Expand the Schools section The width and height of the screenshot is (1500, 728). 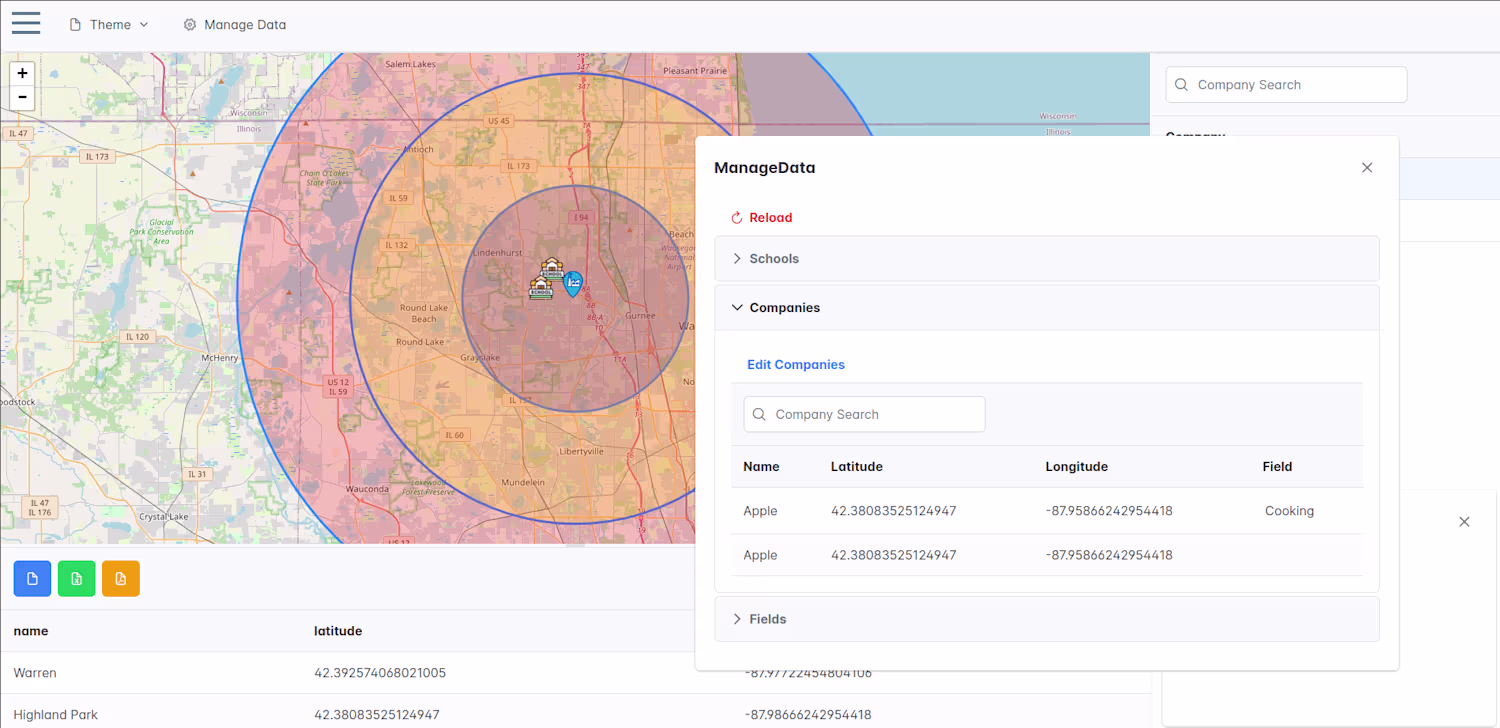pyautogui.click(x=773, y=259)
